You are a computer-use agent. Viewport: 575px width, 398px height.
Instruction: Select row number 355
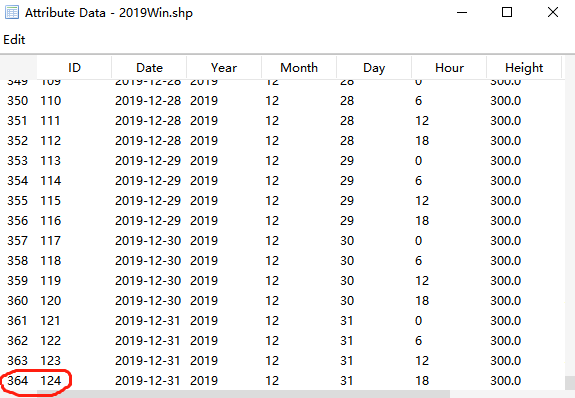click(x=18, y=201)
